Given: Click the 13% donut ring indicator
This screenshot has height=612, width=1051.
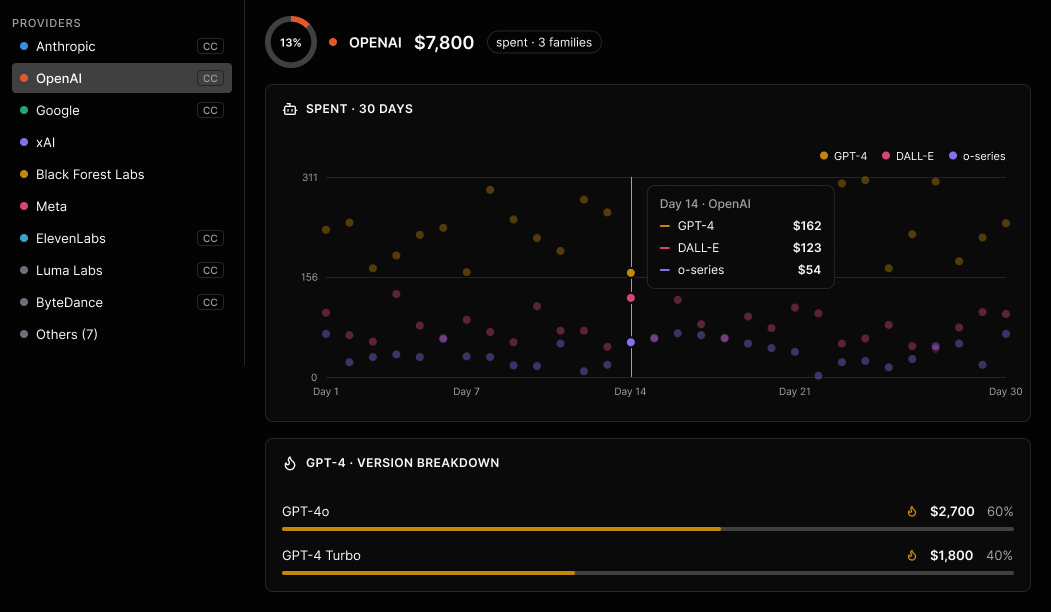Looking at the screenshot, I should point(291,42).
